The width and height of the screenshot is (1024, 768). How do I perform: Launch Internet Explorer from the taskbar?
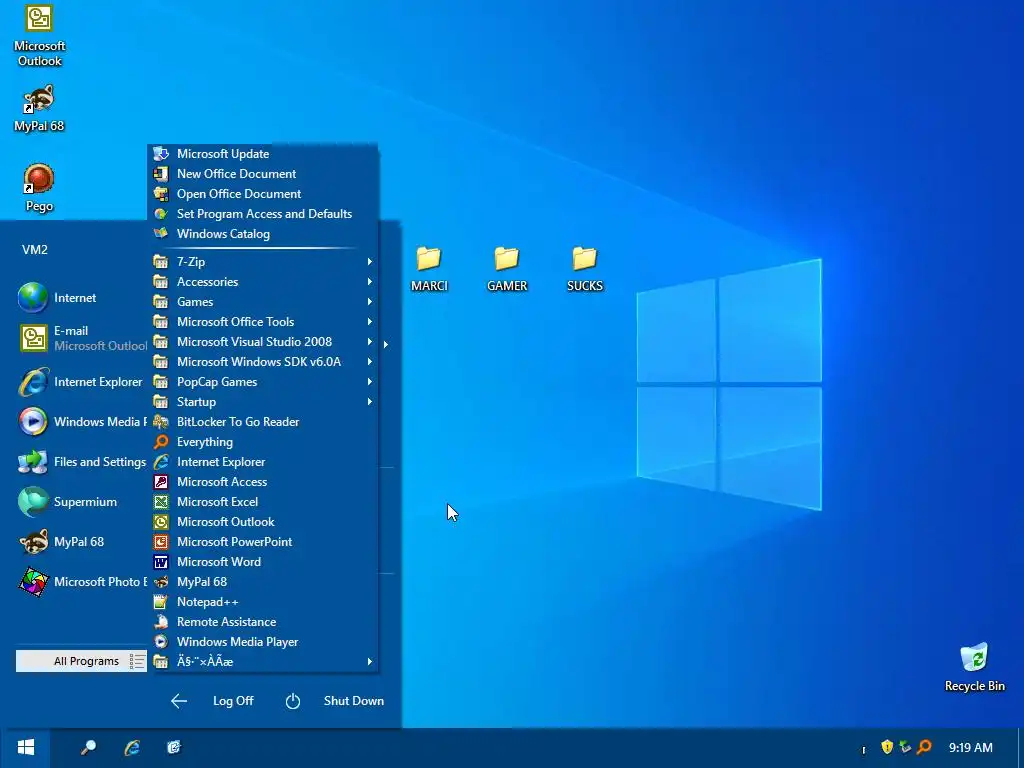coord(132,748)
